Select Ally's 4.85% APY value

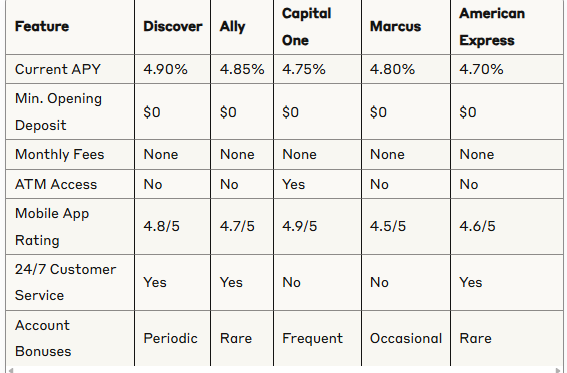[242, 69]
